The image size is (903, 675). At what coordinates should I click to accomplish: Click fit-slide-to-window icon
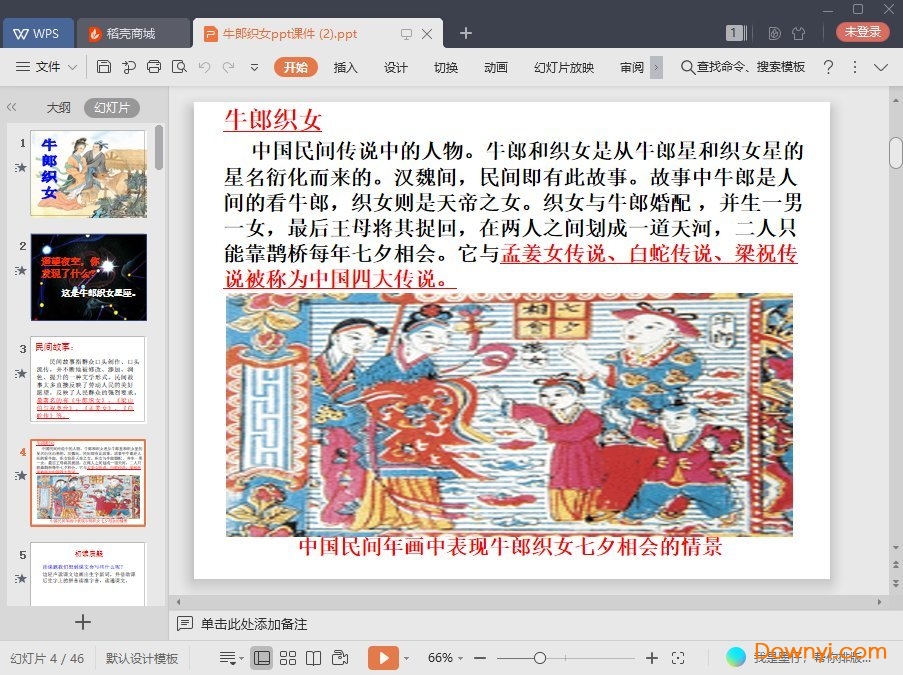coord(678,658)
